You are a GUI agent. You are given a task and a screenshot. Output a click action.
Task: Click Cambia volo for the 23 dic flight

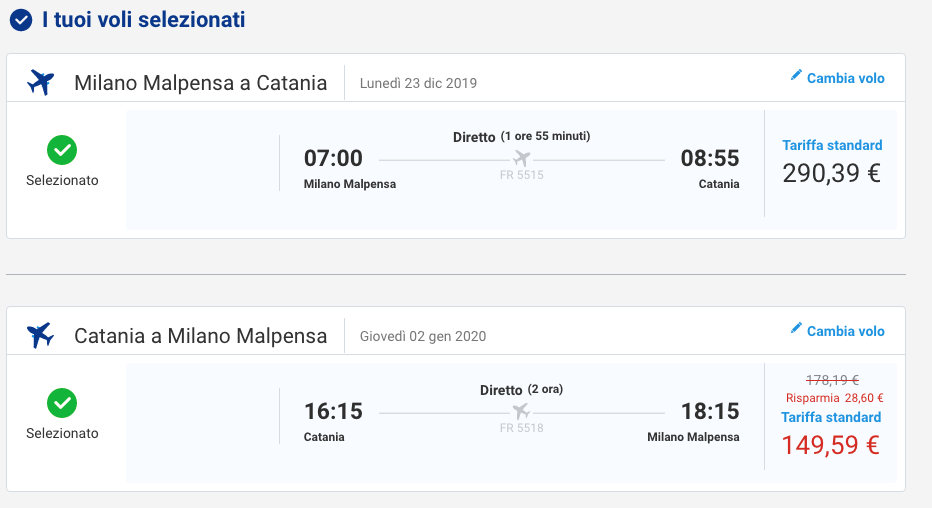845,78
